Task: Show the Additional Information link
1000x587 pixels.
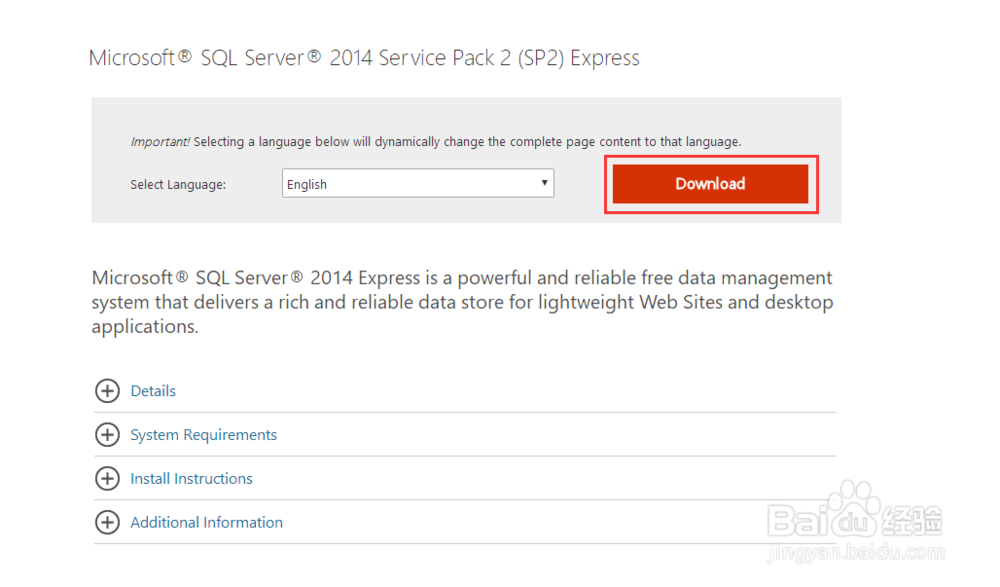Action: tap(206, 522)
